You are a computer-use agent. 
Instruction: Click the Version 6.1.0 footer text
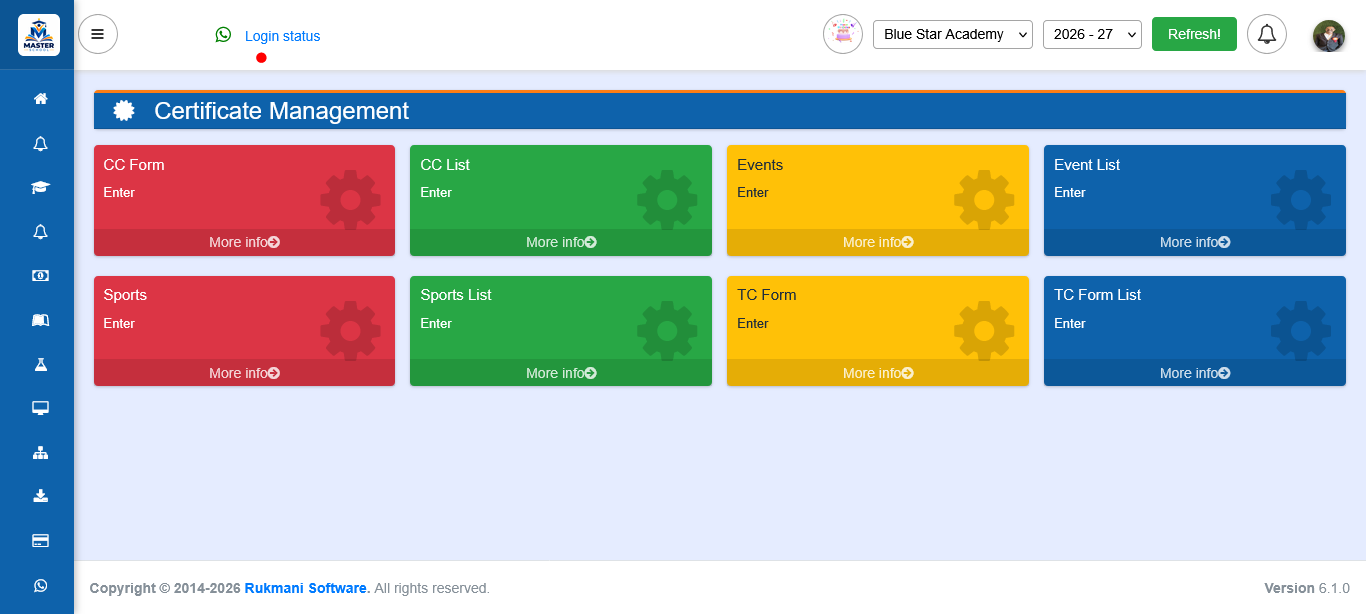(1307, 588)
